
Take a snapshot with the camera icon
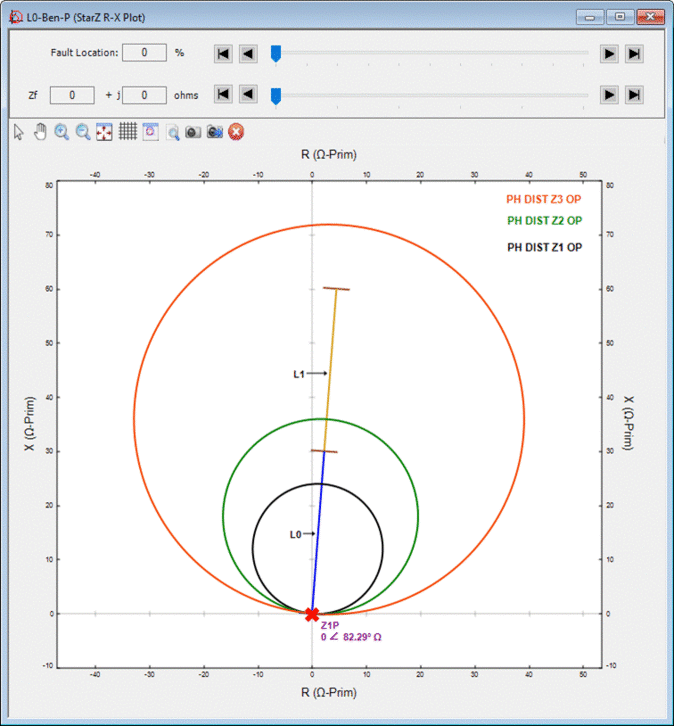193,131
